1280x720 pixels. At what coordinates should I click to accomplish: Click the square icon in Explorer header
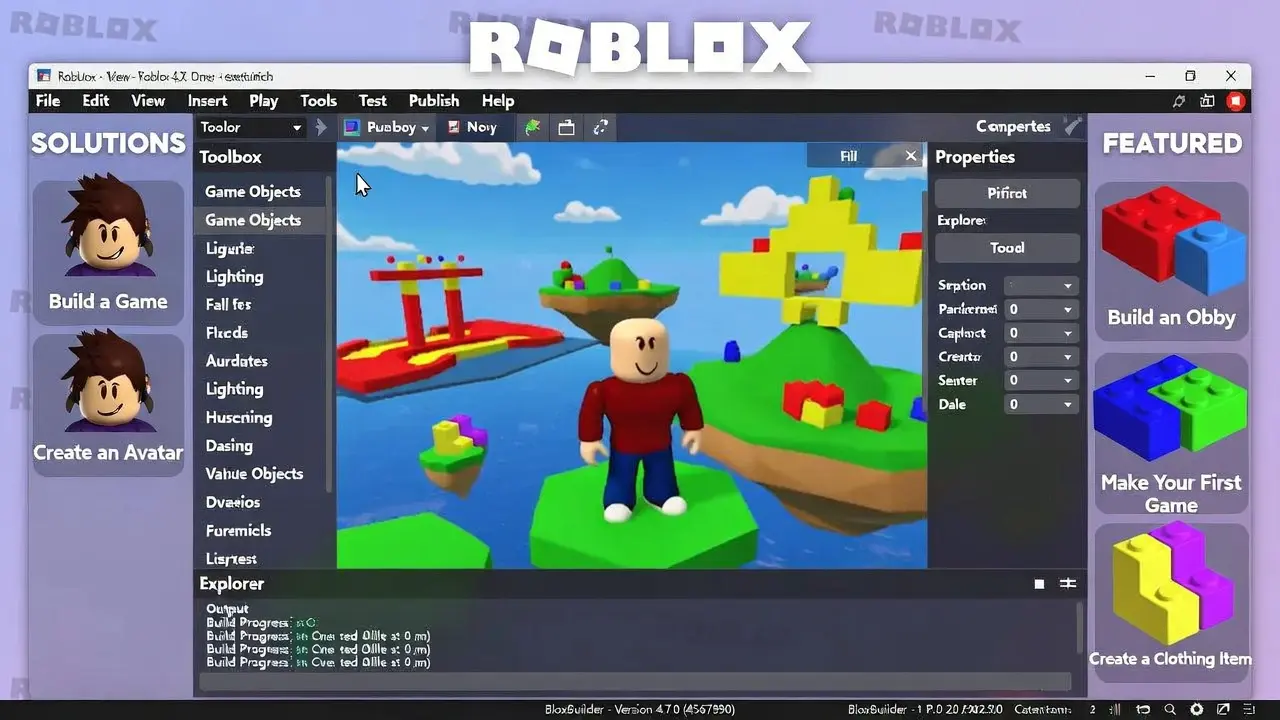(x=1039, y=584)
